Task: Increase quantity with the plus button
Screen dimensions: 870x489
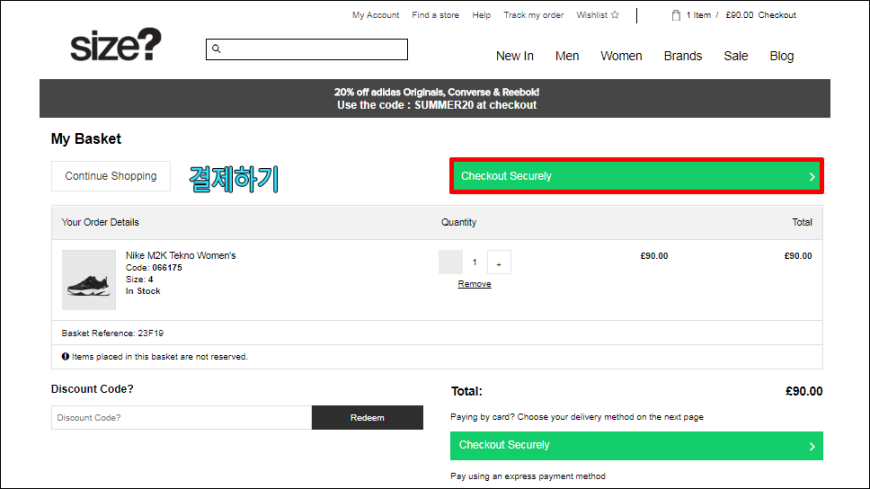Action: 499,263
